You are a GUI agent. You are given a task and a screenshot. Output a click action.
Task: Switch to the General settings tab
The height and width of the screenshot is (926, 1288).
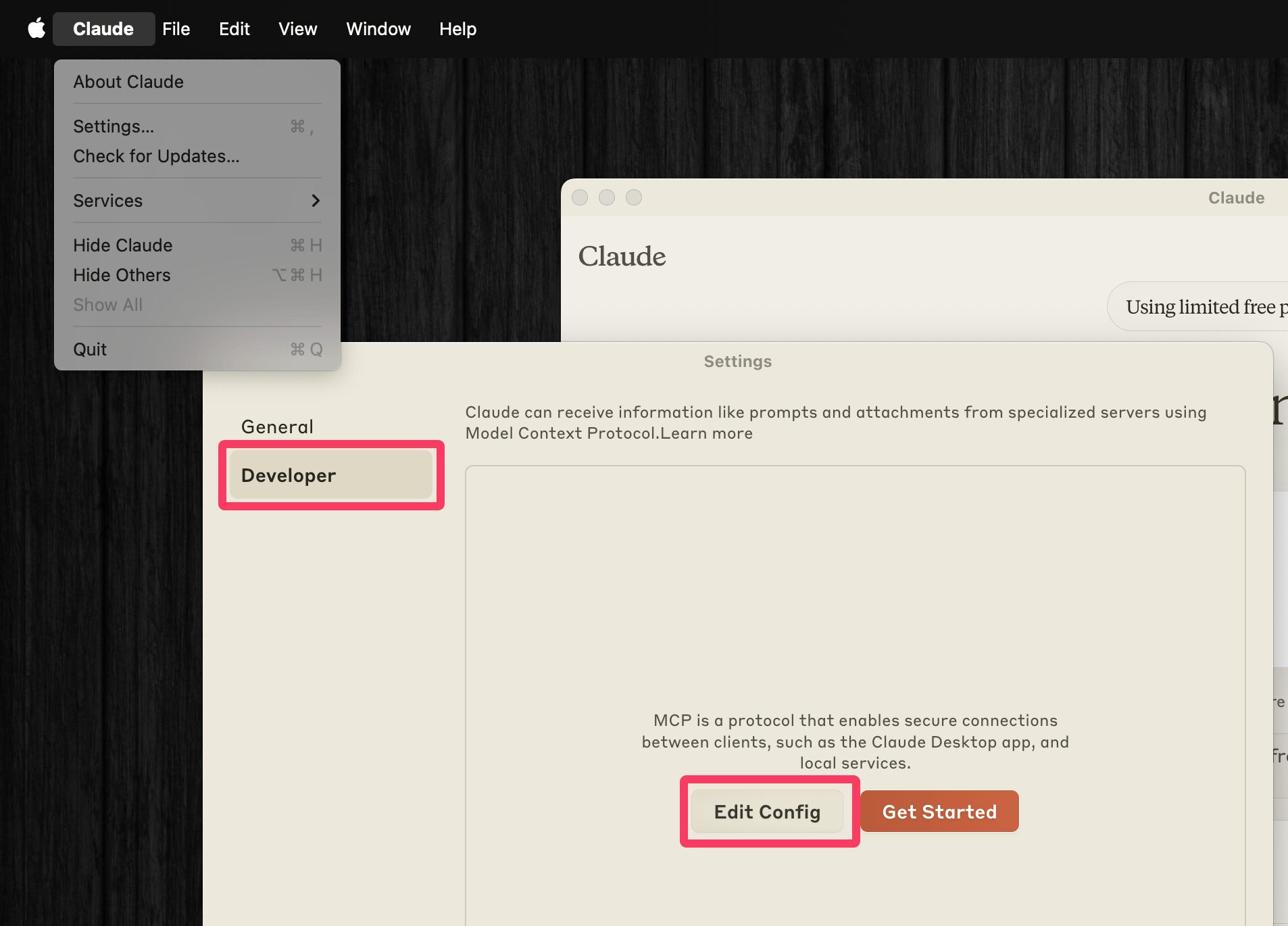click(x=277, y=427)
